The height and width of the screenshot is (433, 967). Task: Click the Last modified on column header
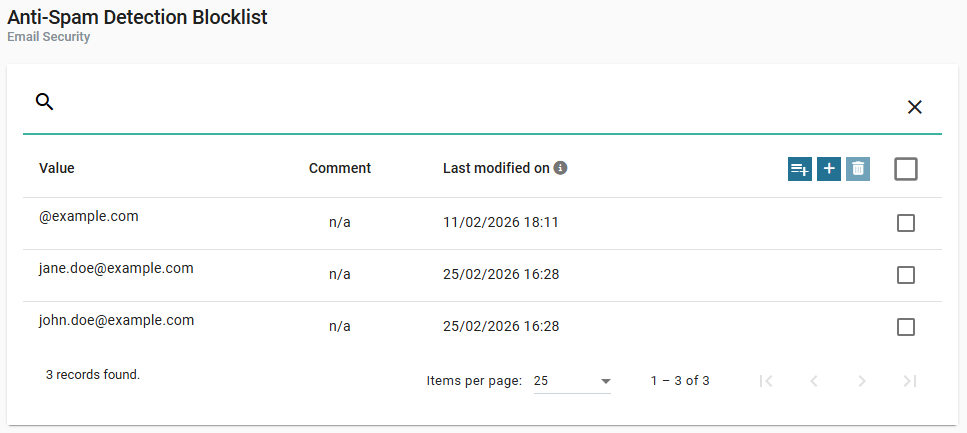496,168
